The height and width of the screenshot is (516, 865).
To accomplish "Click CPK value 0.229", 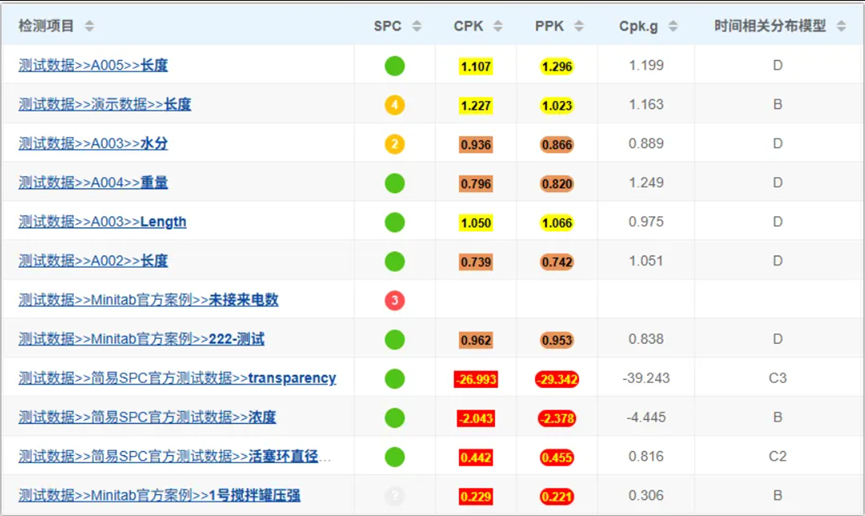I will pyautogui.click(x=476, y=497).
